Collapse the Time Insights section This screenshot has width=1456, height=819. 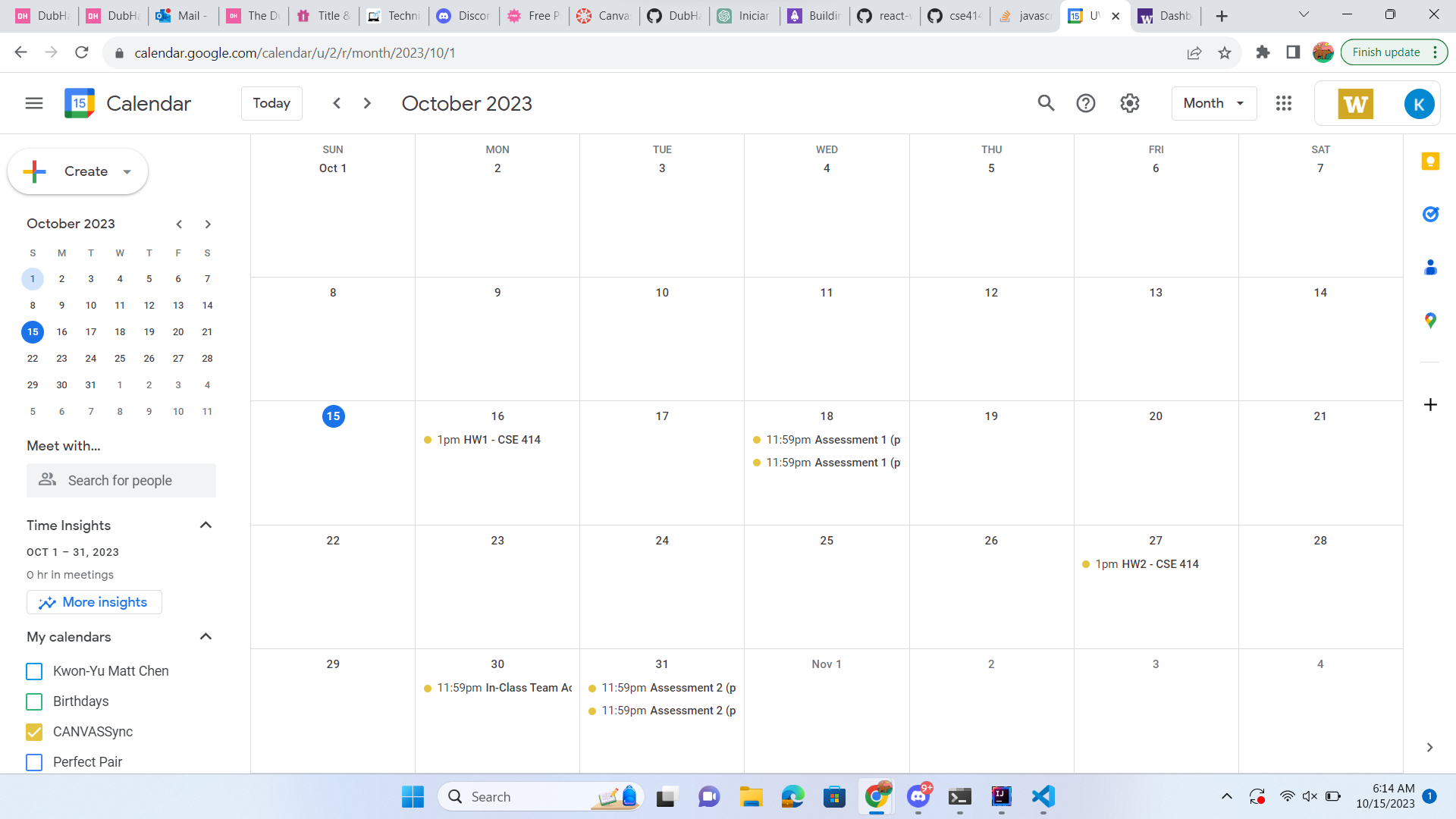point(206,525)
